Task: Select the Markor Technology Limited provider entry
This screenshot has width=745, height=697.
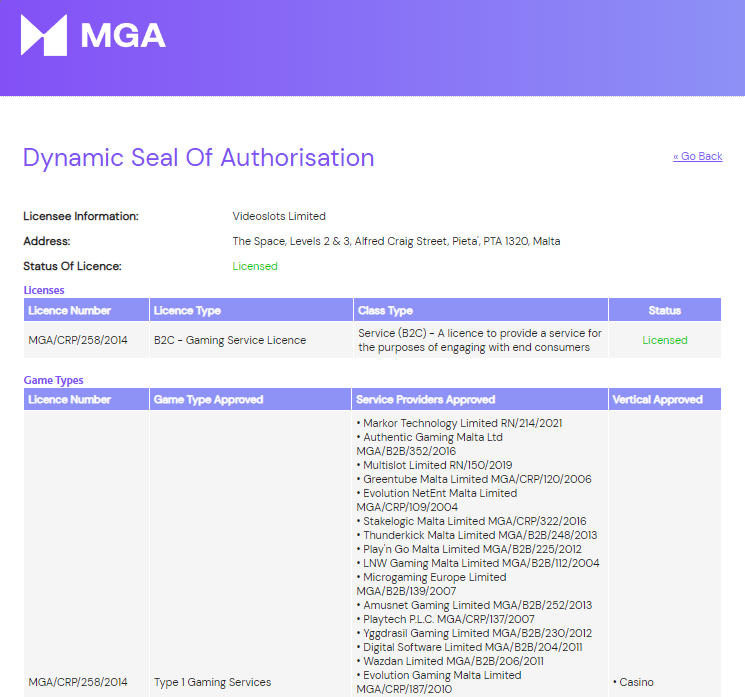Action: point(459,423)
